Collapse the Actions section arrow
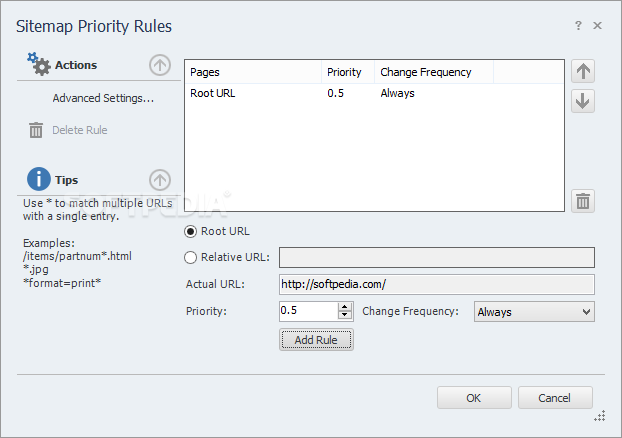This screenshot has height=438, width=622. 160,65
